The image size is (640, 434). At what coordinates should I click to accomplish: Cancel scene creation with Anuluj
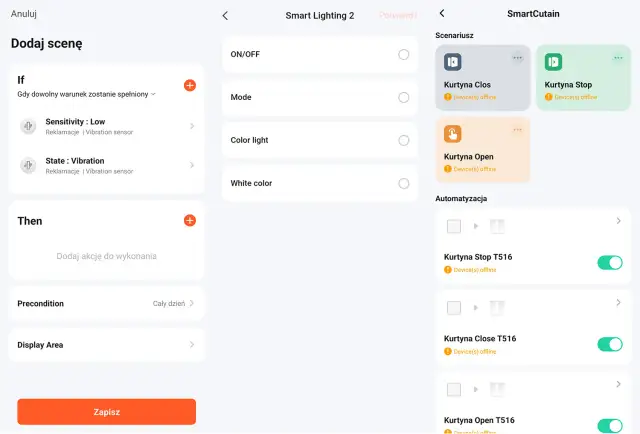point(24,14)
